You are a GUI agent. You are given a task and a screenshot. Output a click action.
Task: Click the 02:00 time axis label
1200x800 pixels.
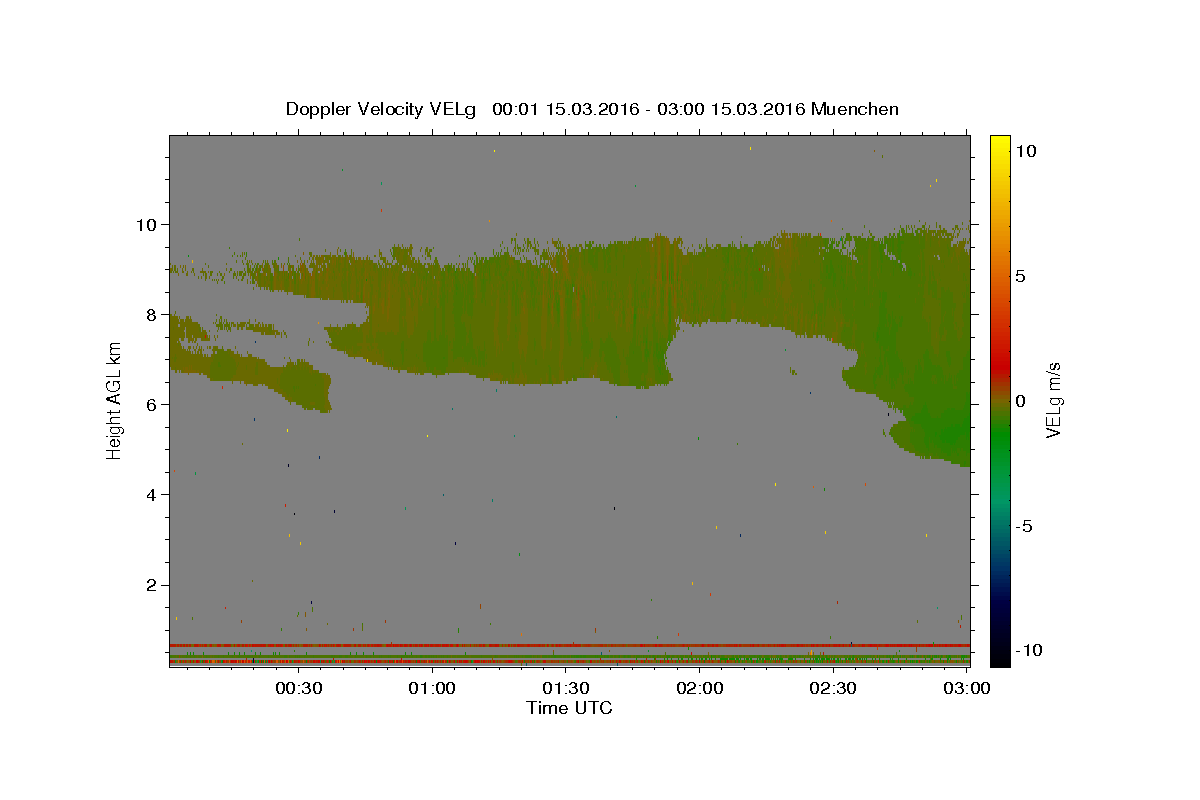point(700,688)
